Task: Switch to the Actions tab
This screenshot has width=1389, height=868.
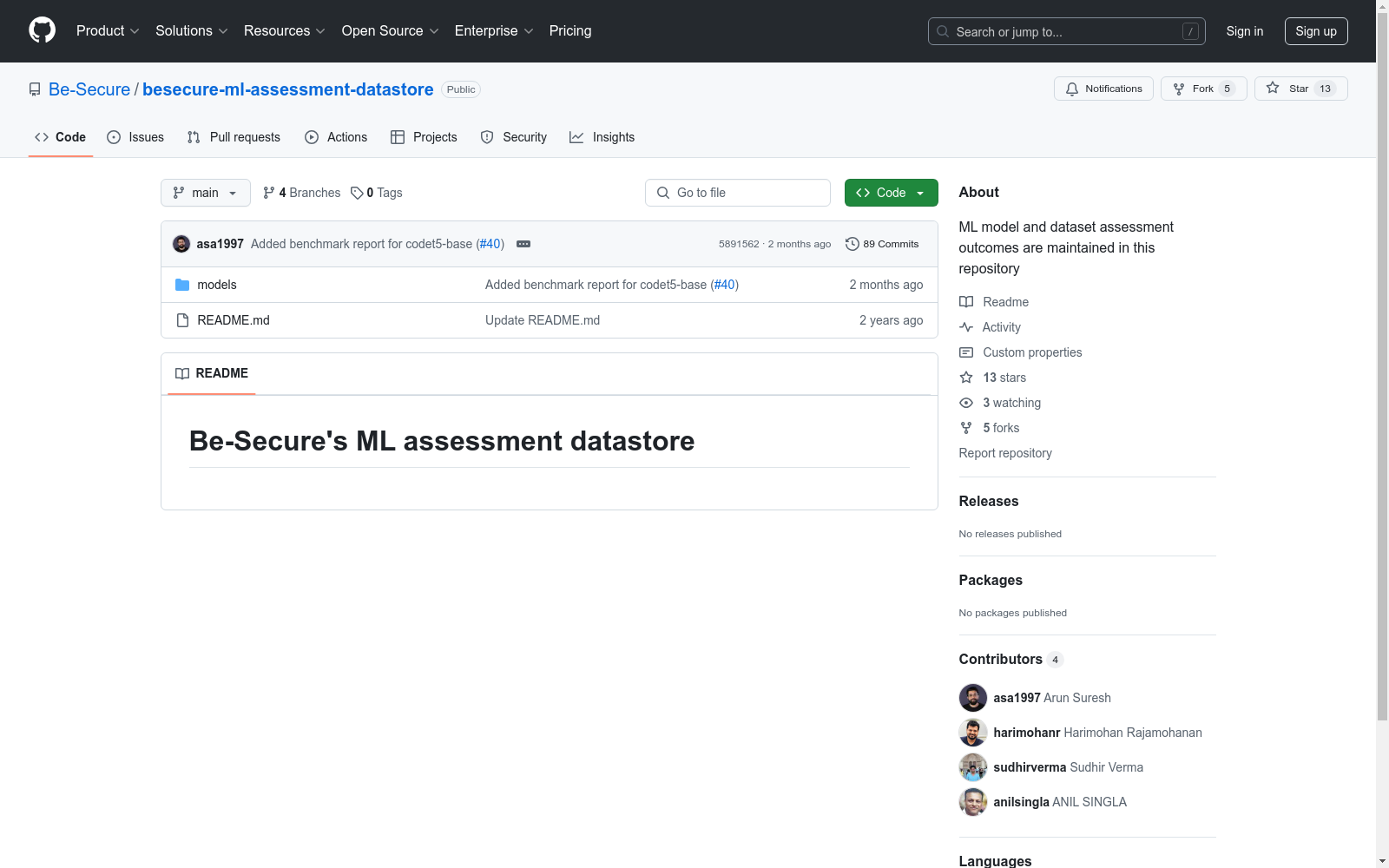Action: (x=336, y=137)
